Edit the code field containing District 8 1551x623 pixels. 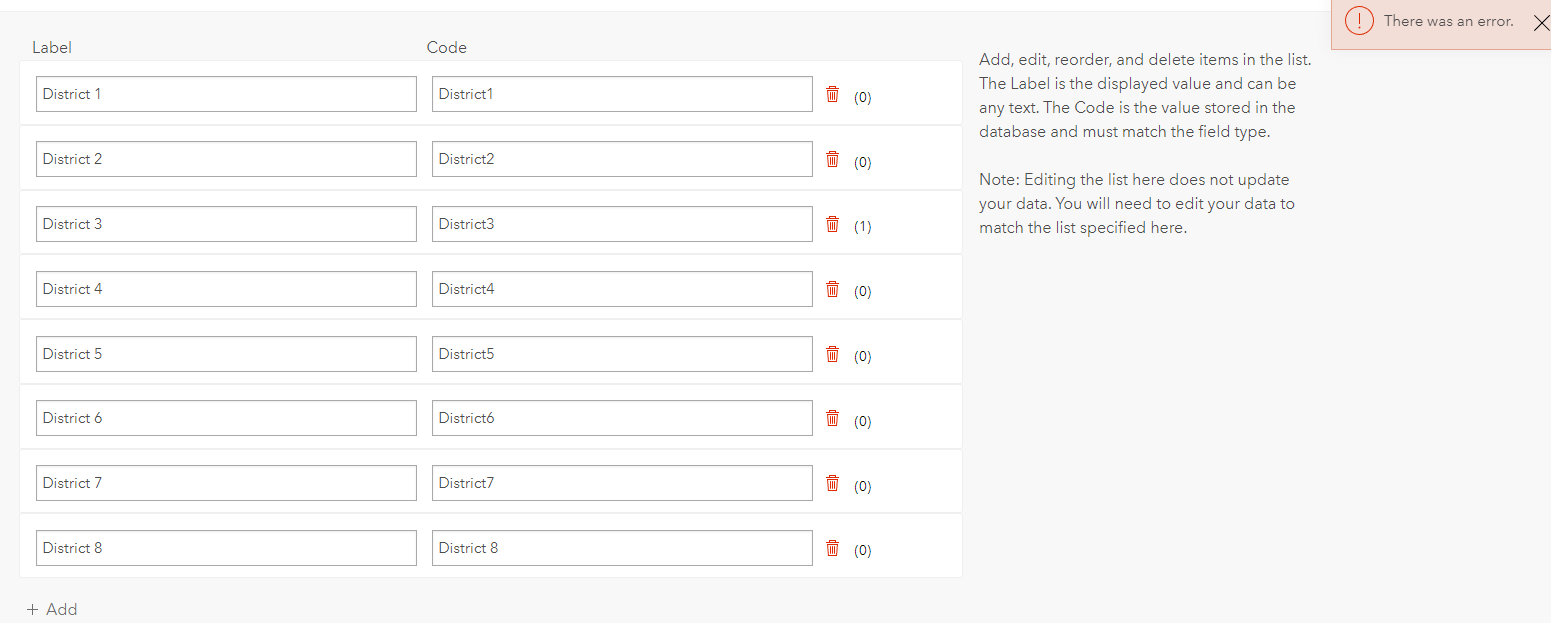(622, 548)
